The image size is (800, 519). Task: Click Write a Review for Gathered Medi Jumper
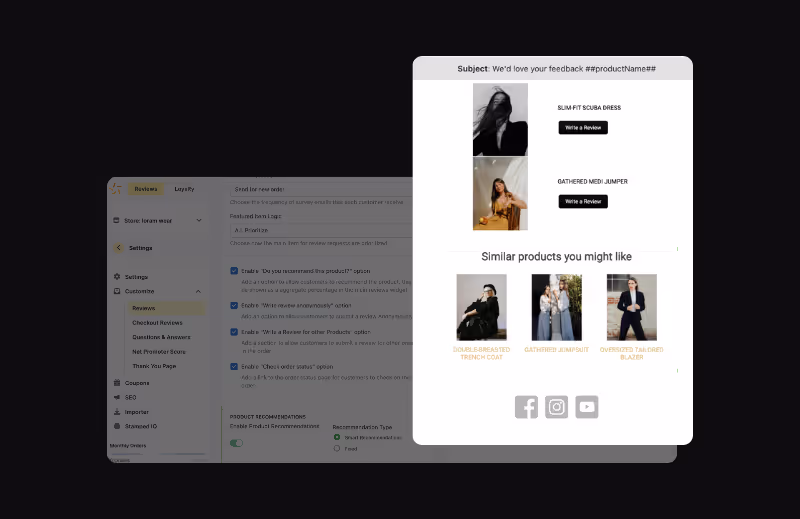tap(583, 202)
